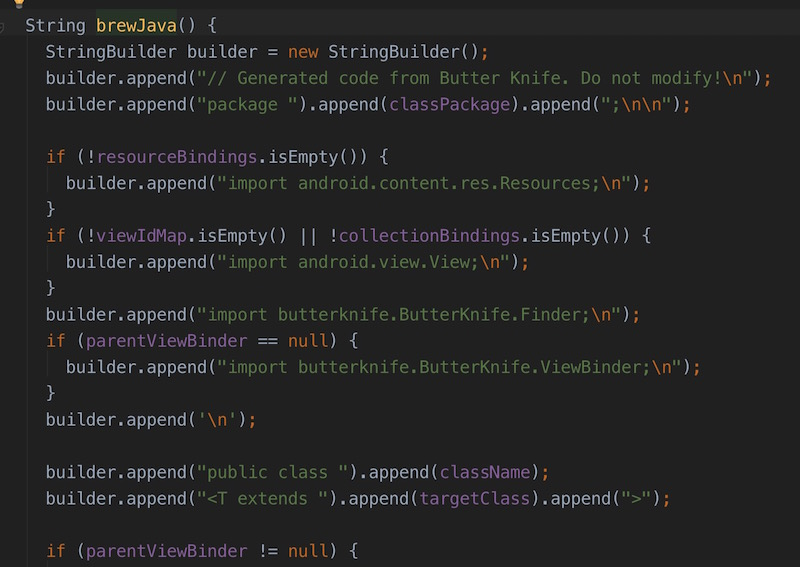Screen dimensions: 800x567
Task: Click the collectionBindings field reference
Action: pos(429,236)
